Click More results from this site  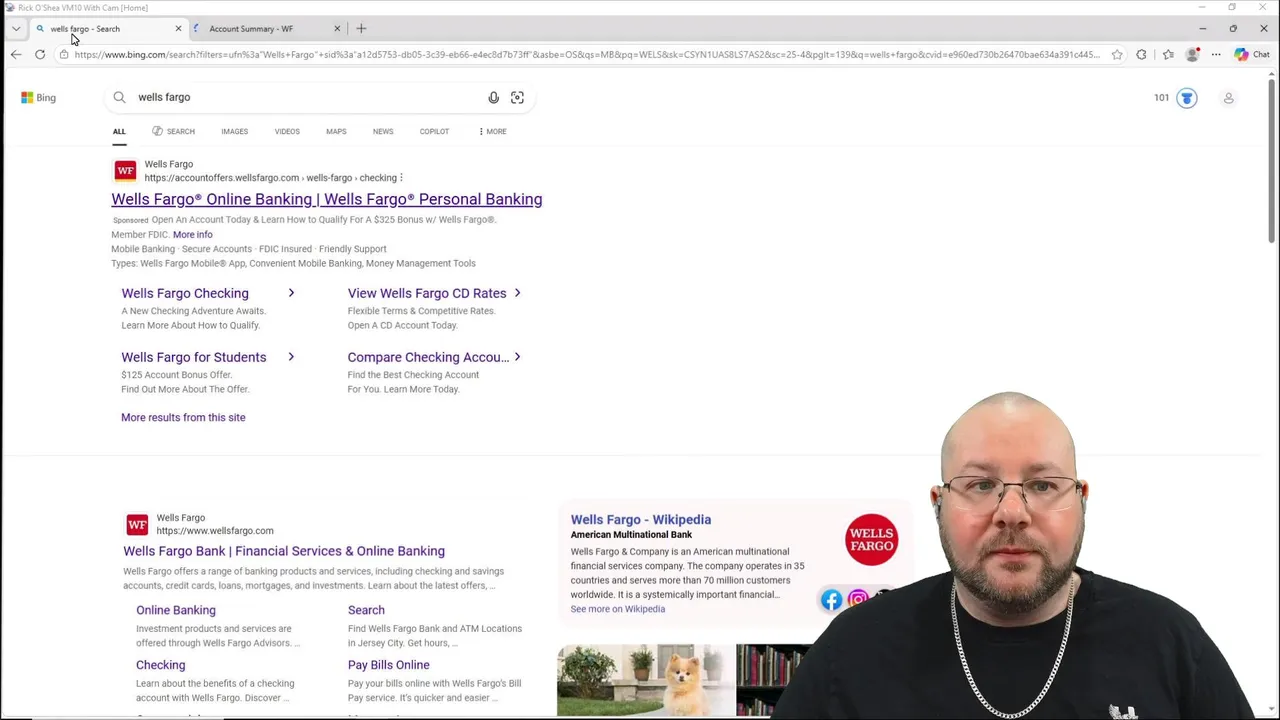(183, 417)
